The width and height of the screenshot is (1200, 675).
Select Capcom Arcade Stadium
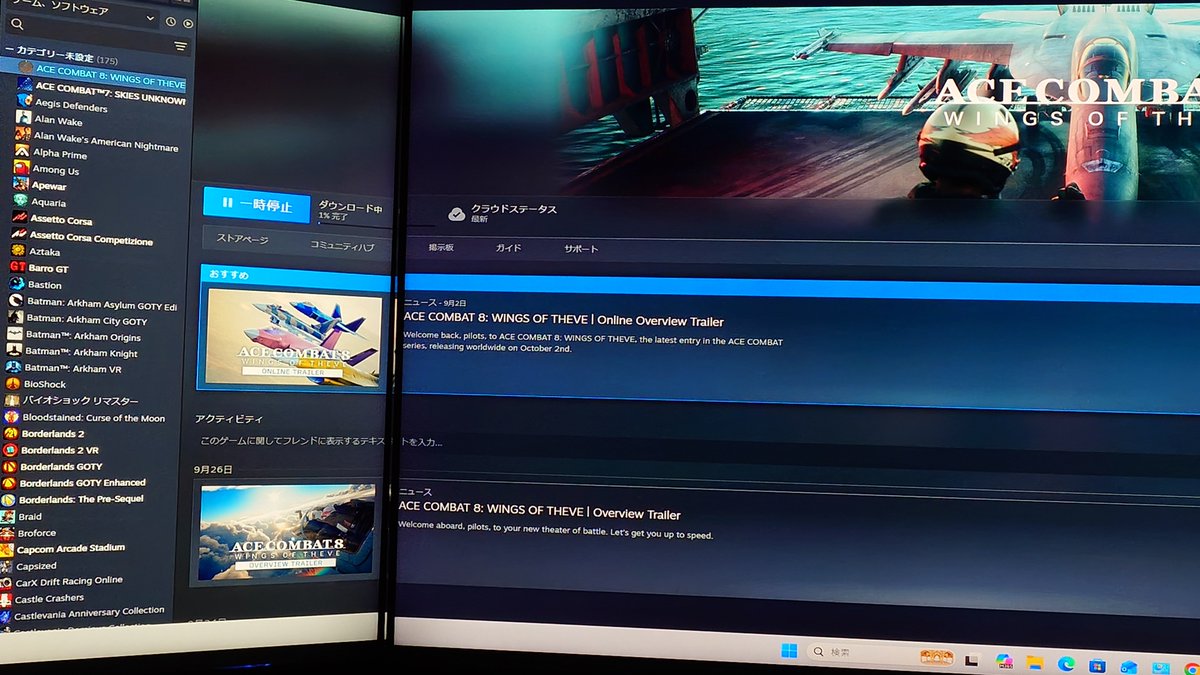tap(70, 548)
